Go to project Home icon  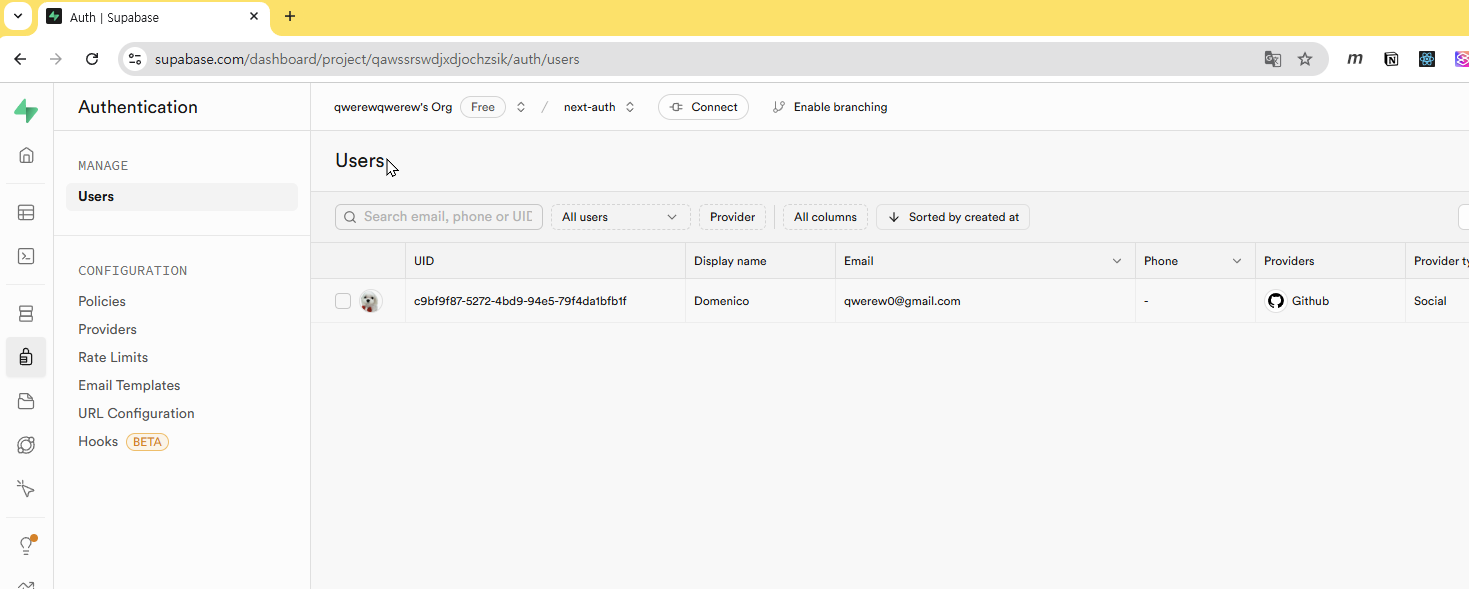pyautogui.click(x=26, y=155)
